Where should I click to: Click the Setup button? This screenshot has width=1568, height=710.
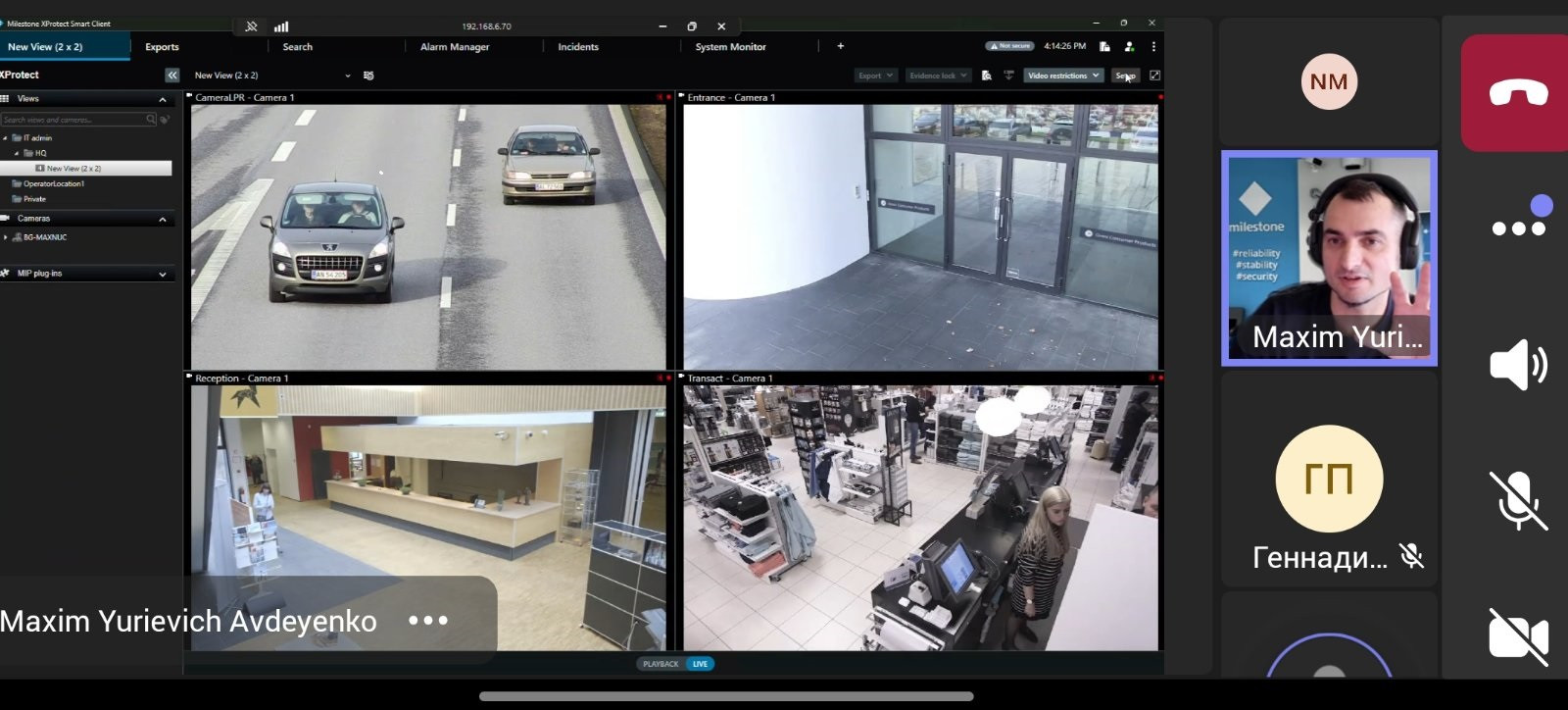(1124, 76)
